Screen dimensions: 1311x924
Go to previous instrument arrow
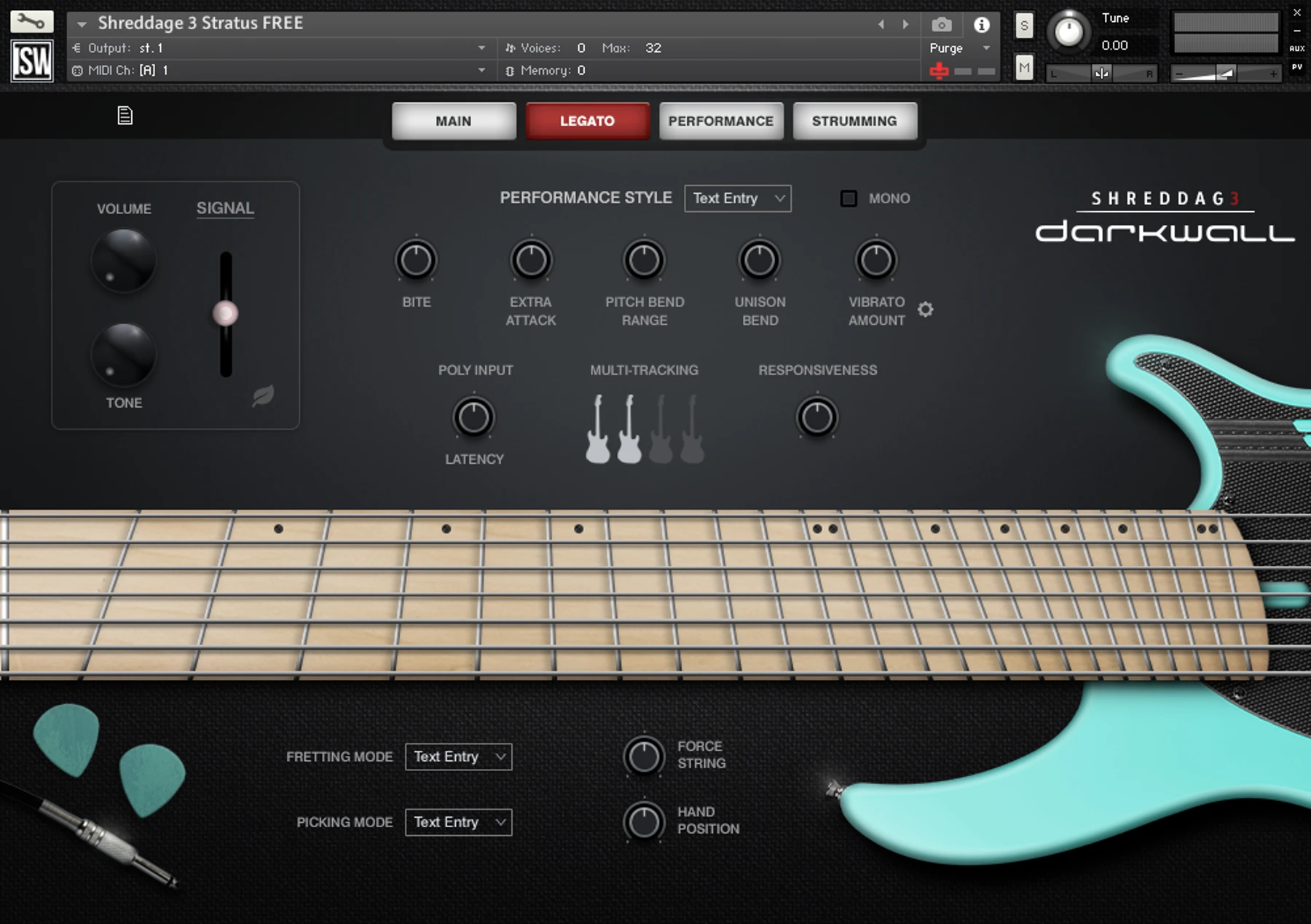tap(881, 25)
